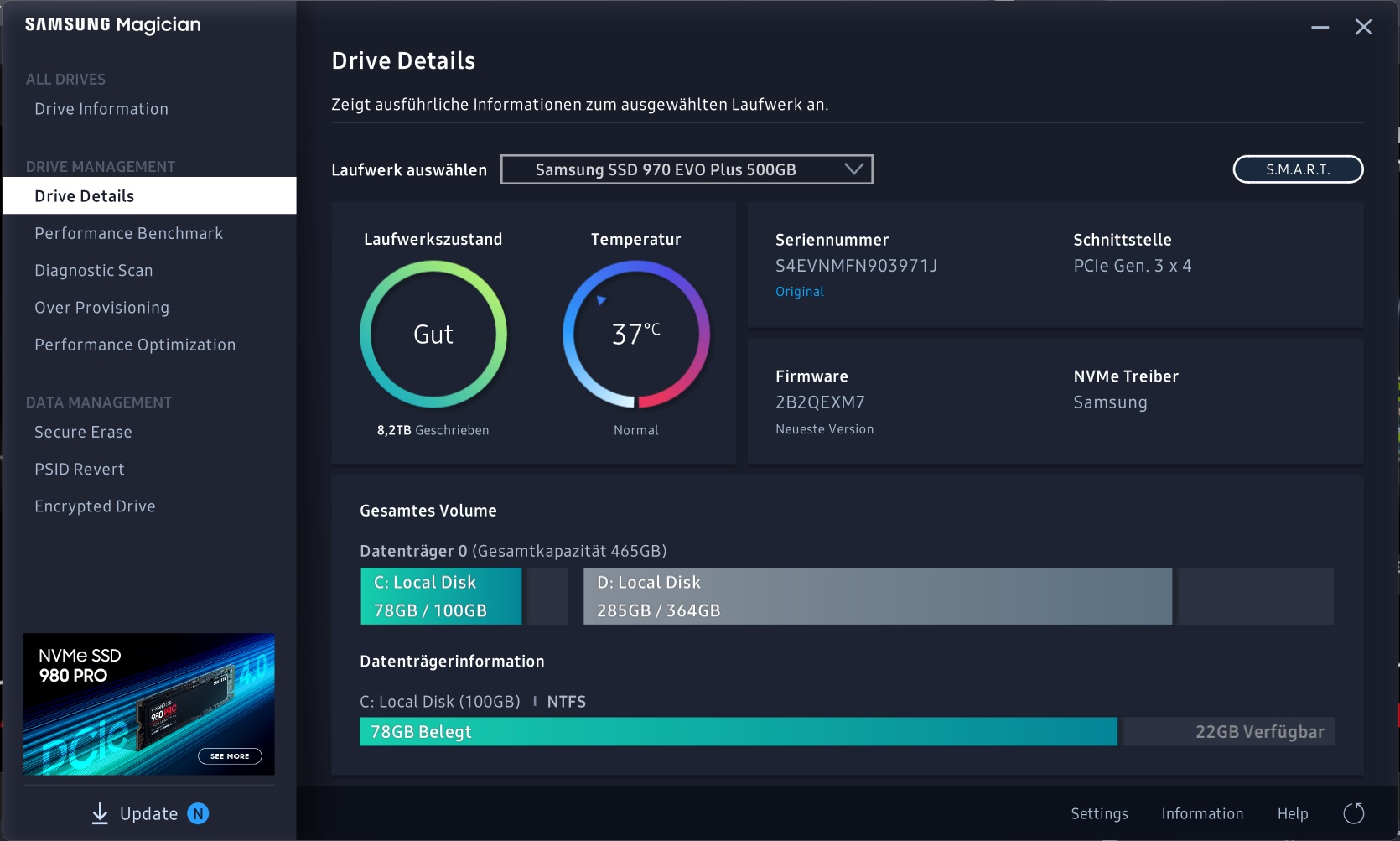This screenshot has height=841, width=1400.
Task: Click the NTFS file system label
Action: tap(567, 702)
